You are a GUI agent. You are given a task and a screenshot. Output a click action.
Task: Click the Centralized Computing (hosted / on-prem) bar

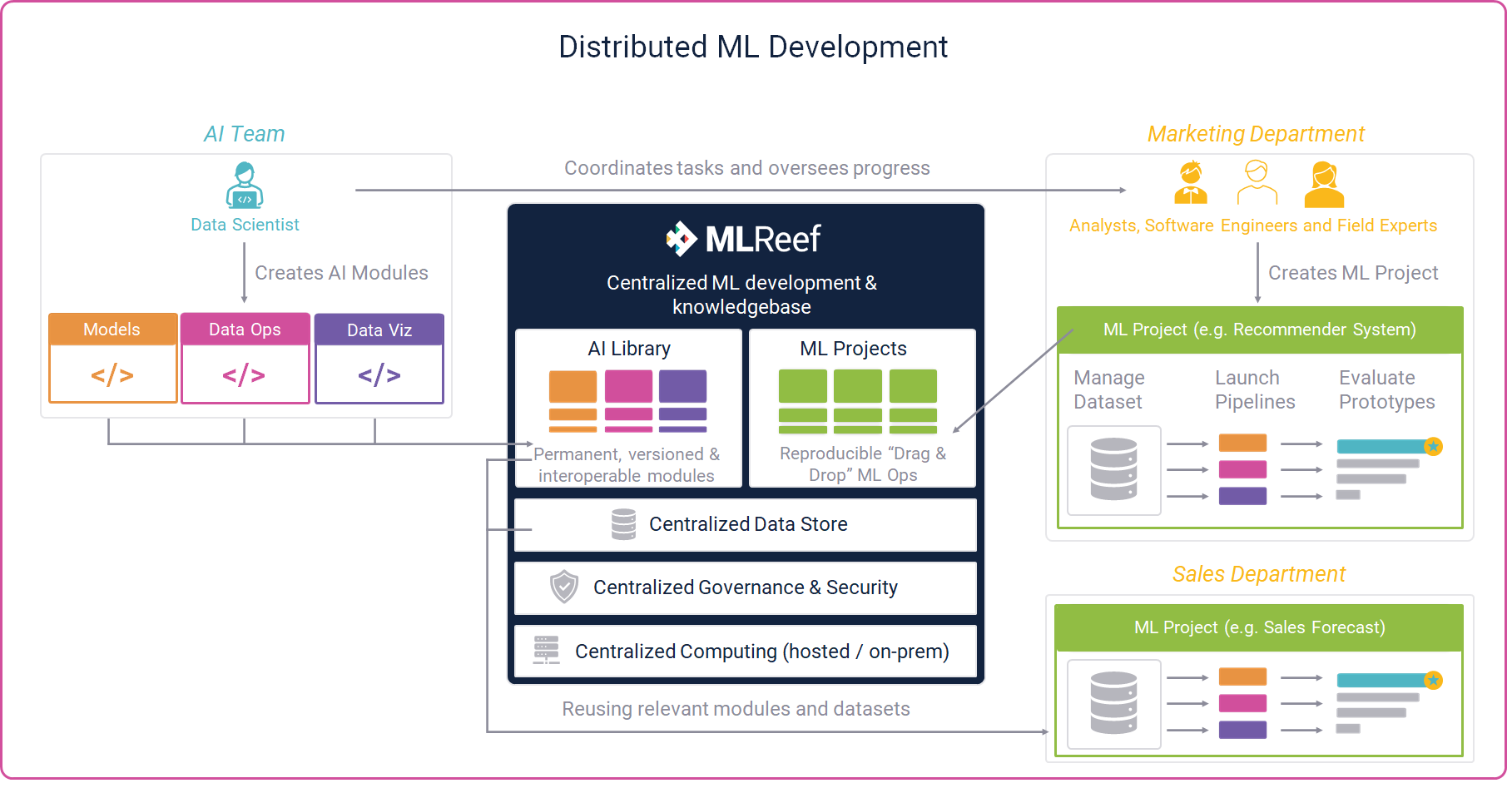tap(746, 651)
